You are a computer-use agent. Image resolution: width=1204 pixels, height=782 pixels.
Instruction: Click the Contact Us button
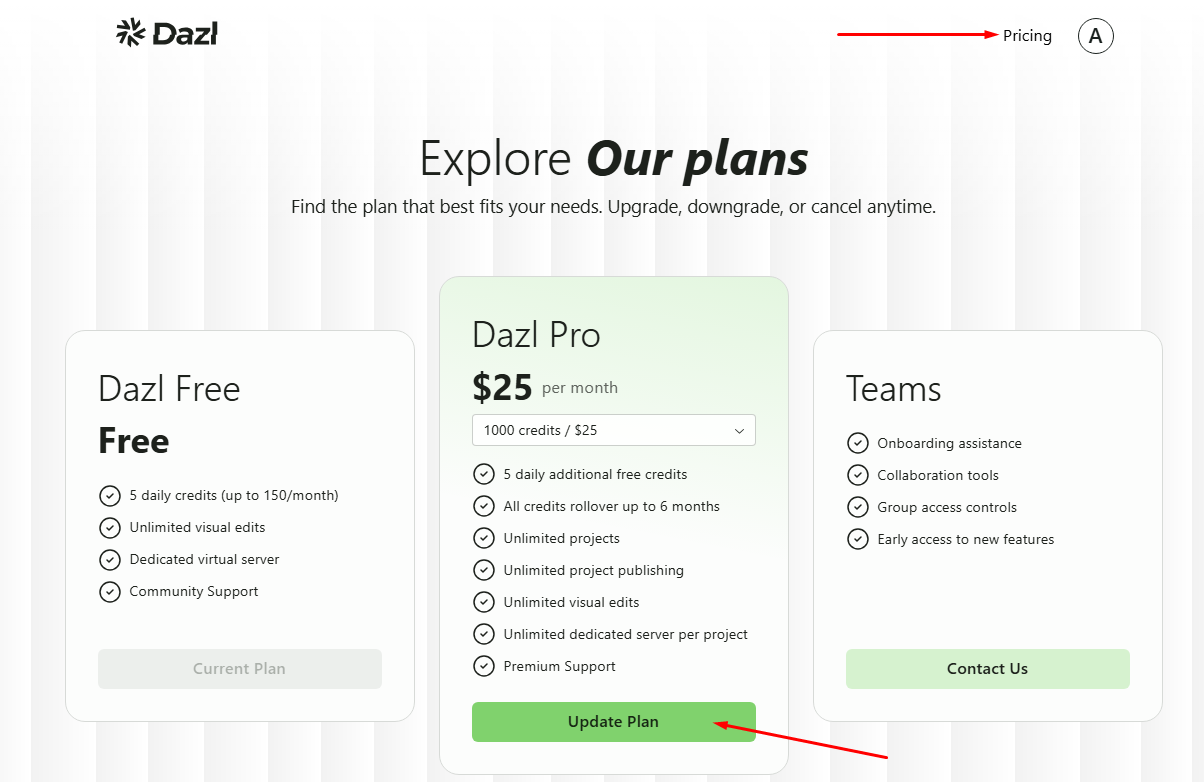coord(987,669)
